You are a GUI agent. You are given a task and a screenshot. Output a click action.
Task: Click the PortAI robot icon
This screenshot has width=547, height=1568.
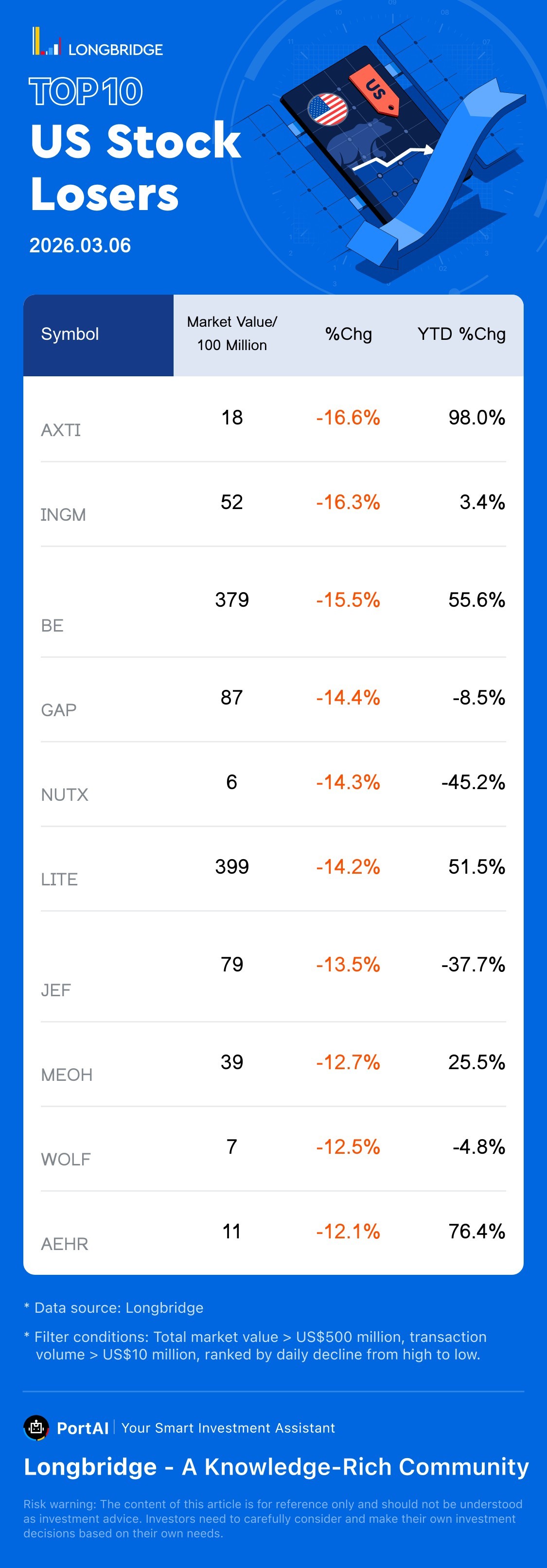coord(36,1427)
